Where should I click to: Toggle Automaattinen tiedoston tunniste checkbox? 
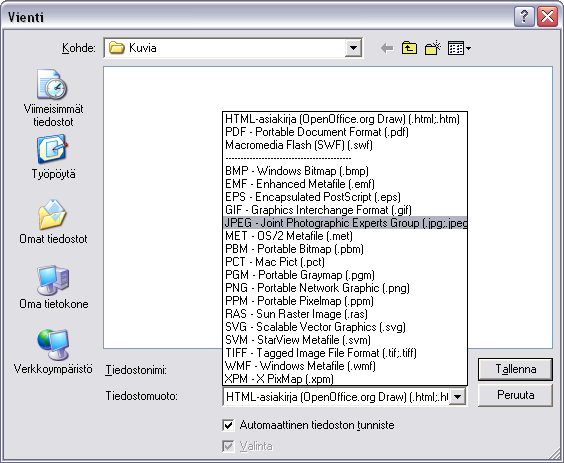point(228,425)
